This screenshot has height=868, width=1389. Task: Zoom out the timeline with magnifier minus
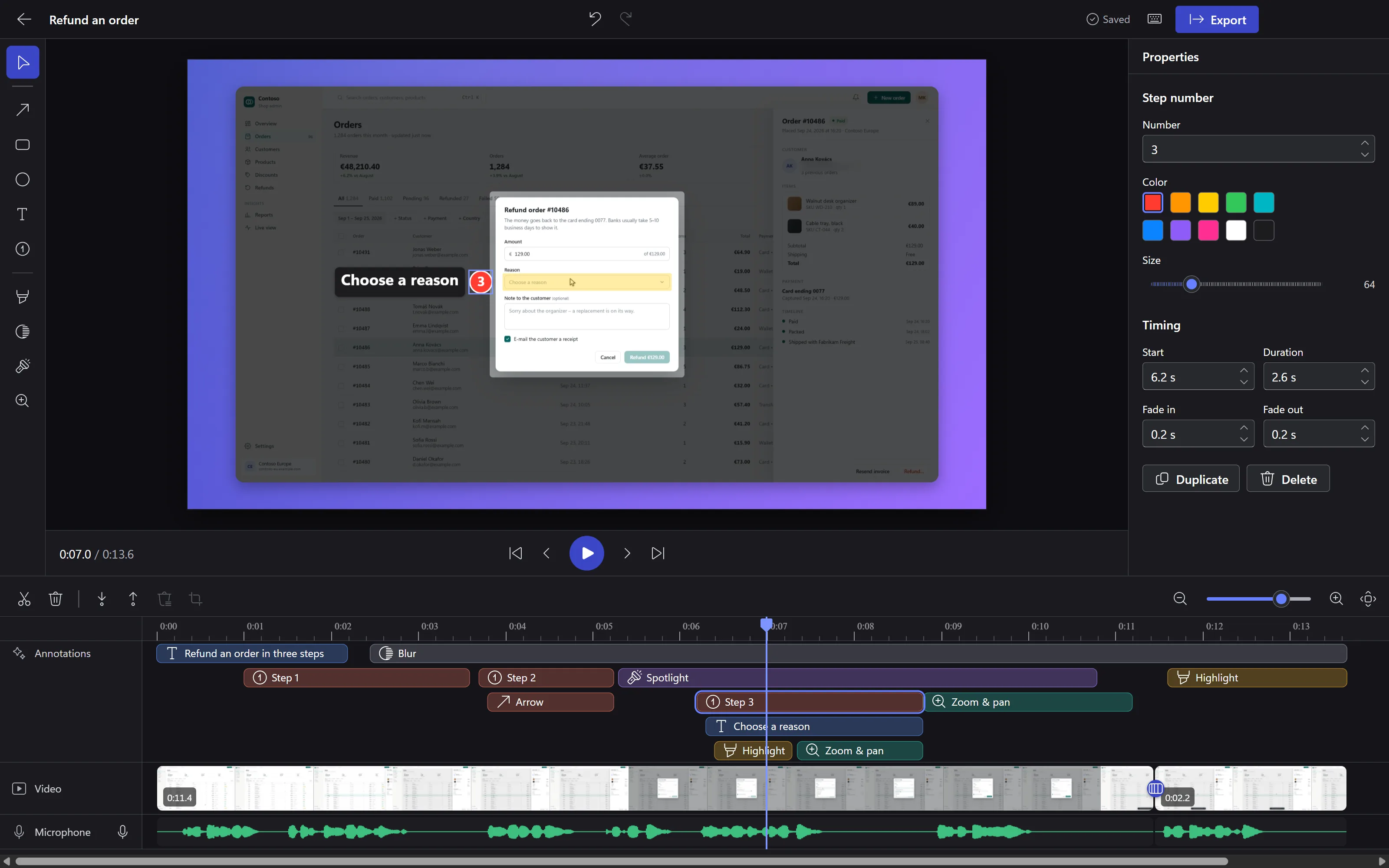pos(1180,599)
